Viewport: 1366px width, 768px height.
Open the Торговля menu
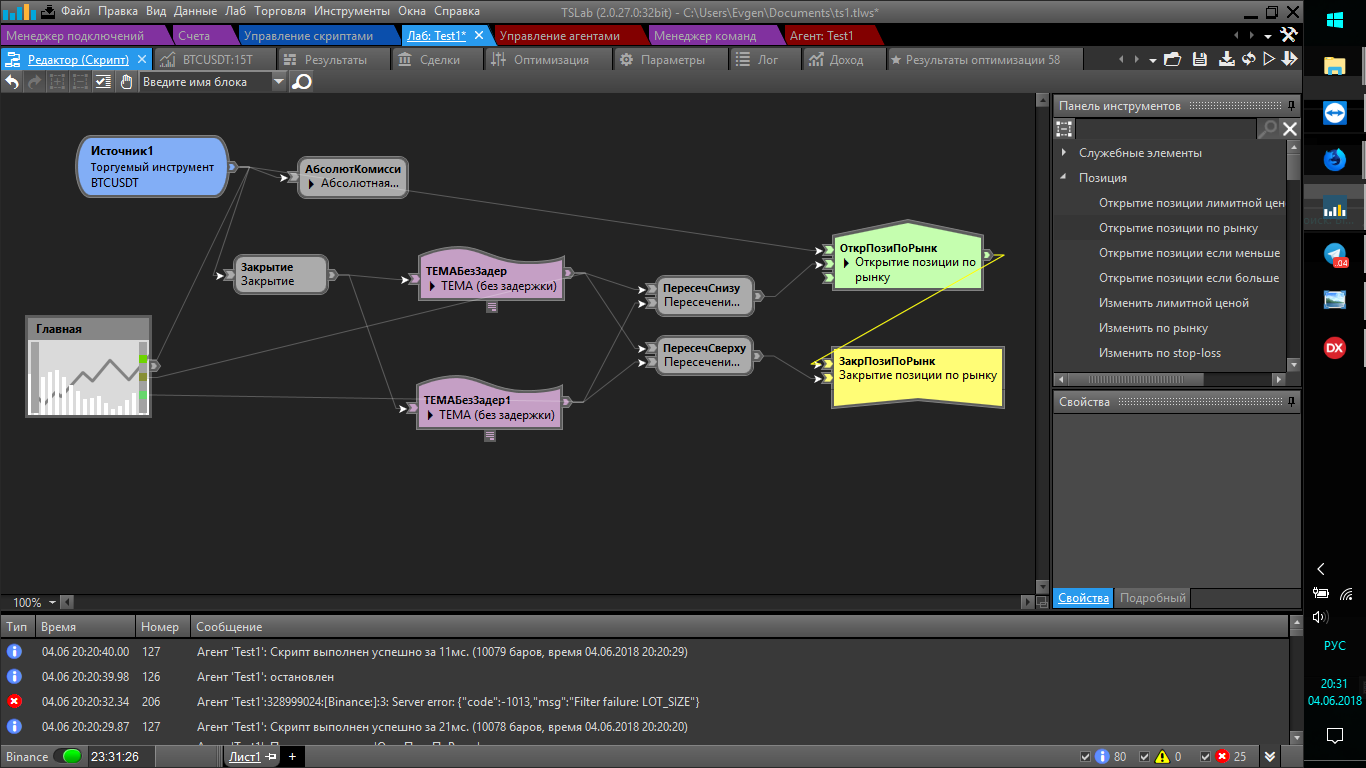[280, 11]
